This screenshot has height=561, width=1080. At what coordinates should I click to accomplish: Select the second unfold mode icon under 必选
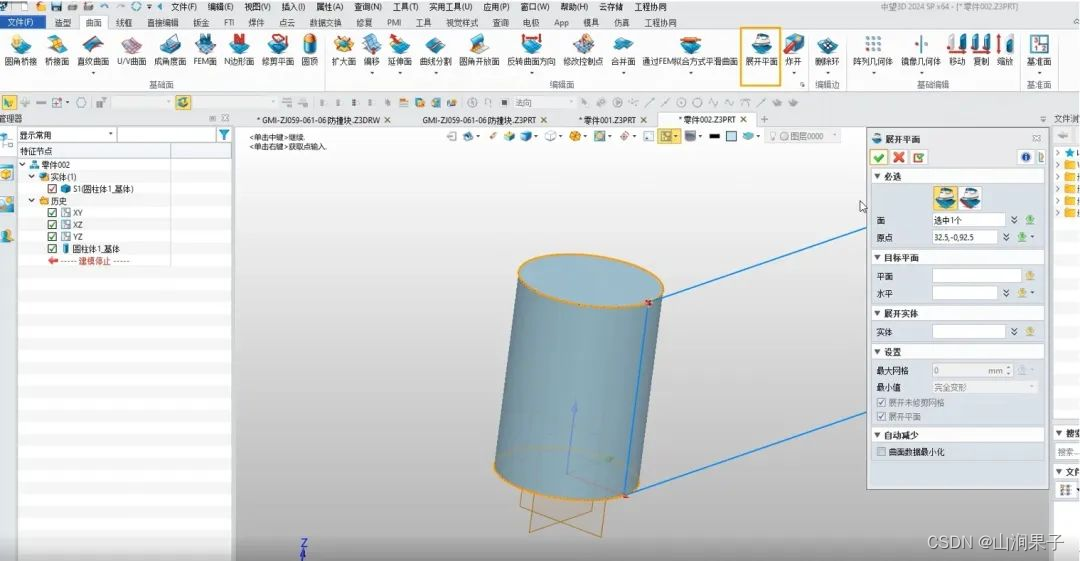tap(970, 198)
